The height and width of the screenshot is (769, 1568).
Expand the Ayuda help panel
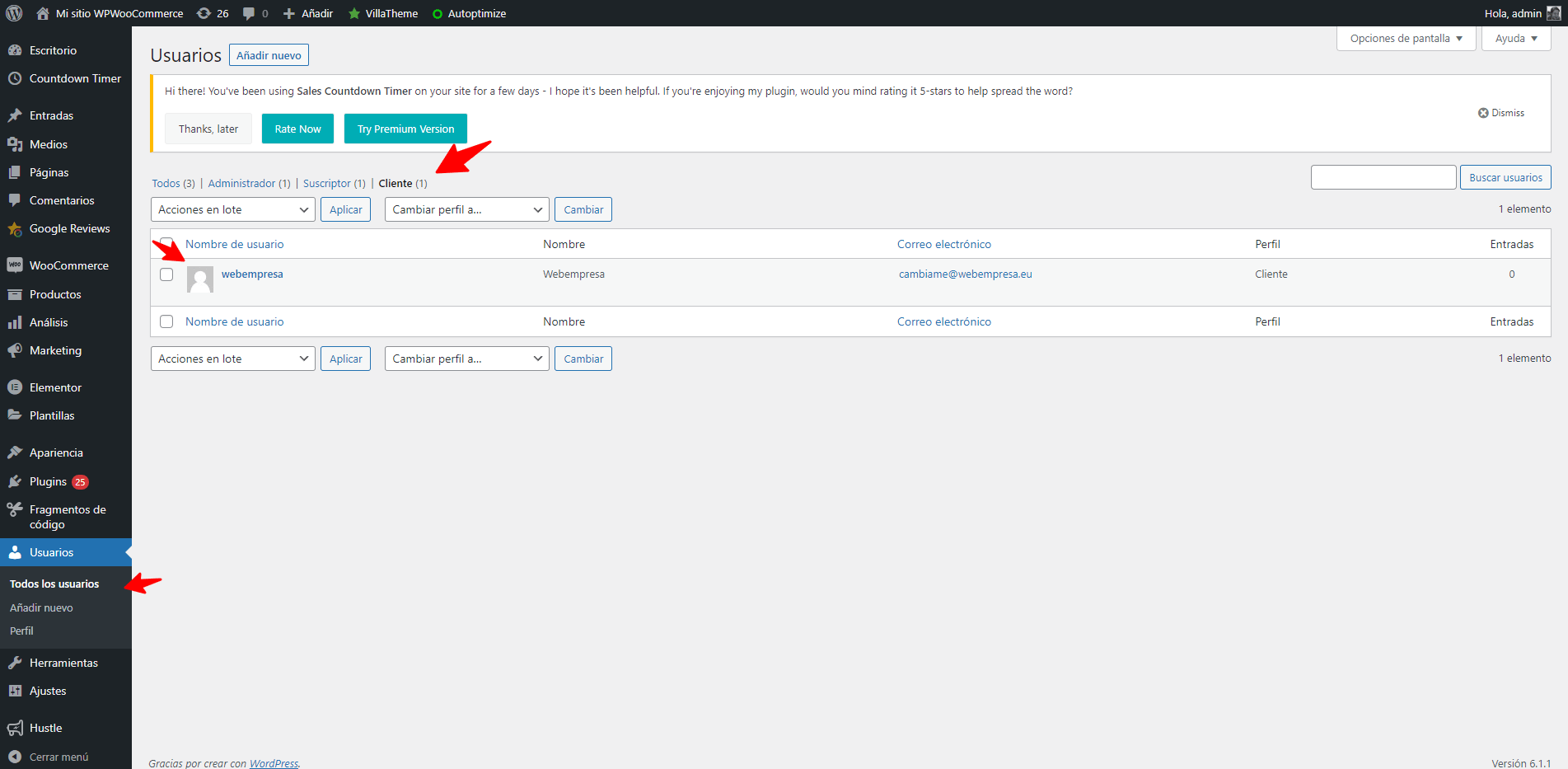pyautogui.click(x=1516, y=39)
